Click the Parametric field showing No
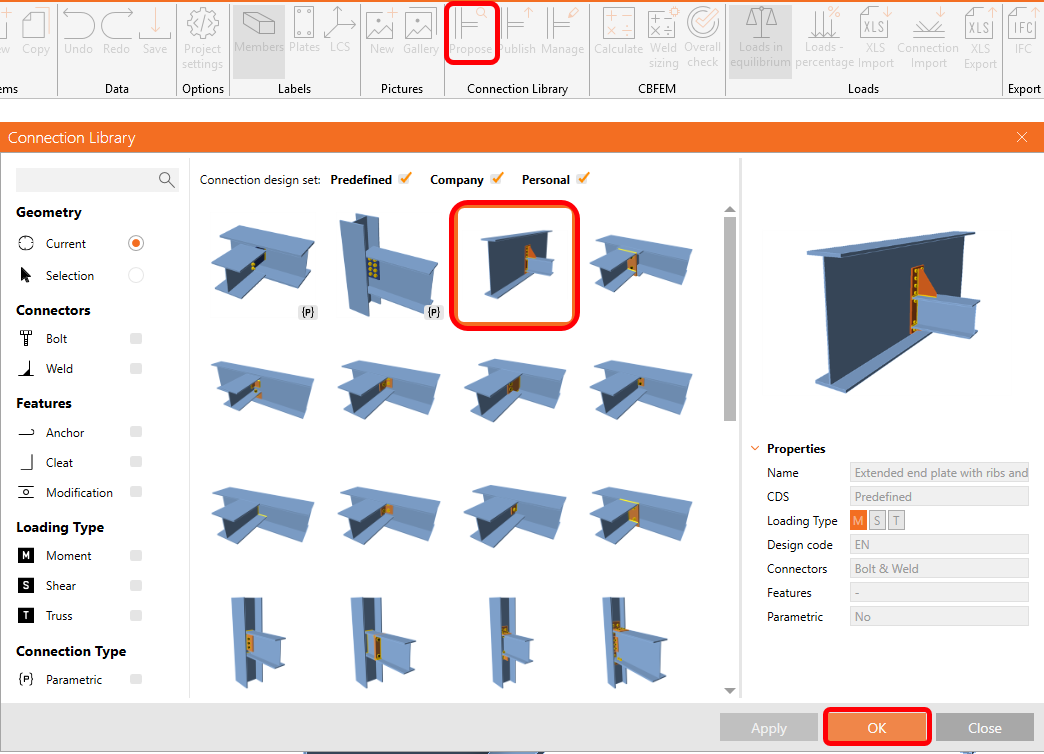The image size is (1044, 754). coord(939,616)
